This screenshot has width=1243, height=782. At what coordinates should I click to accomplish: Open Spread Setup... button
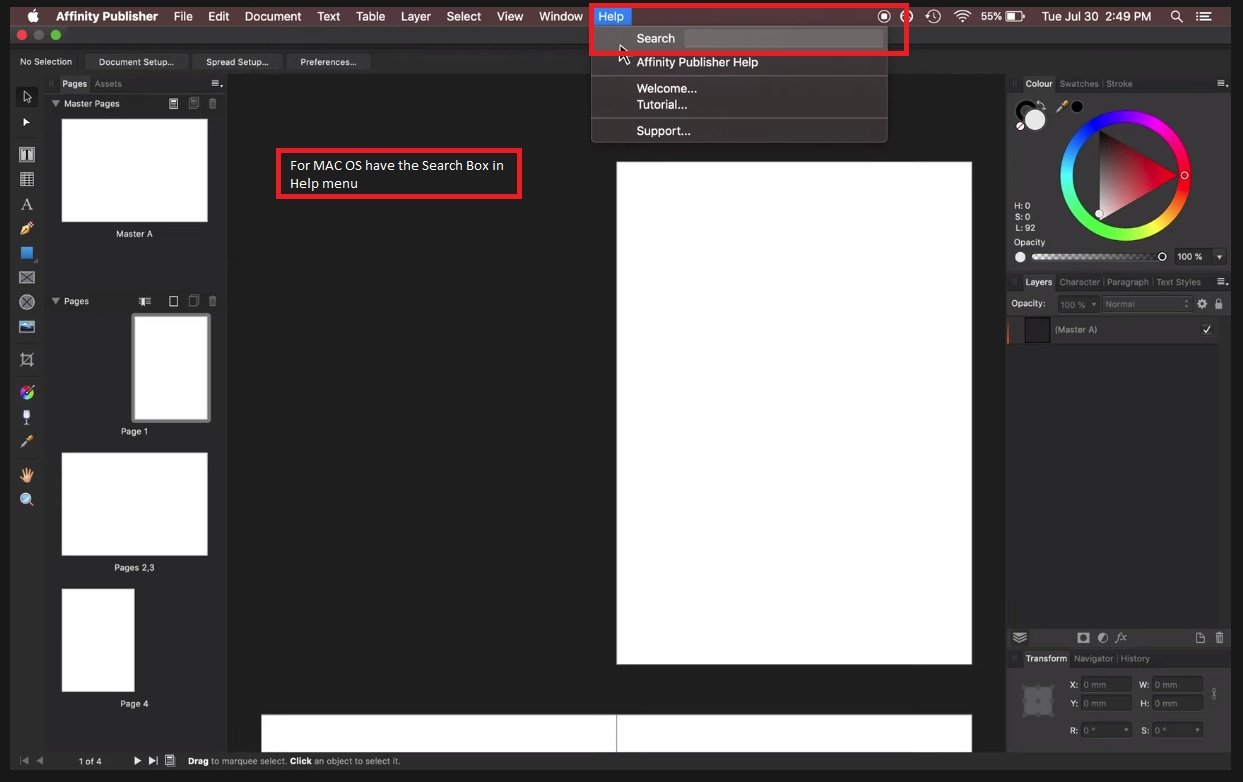tap(237, 62)
